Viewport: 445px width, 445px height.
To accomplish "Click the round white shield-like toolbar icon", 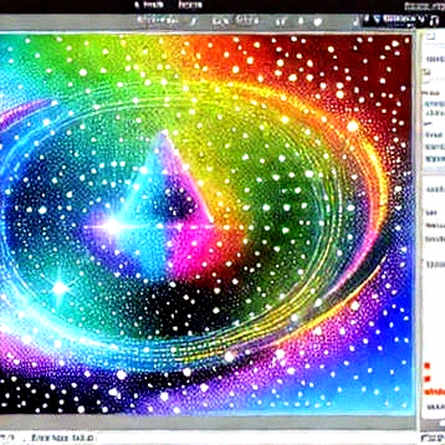I will click(x=317, y=22).
